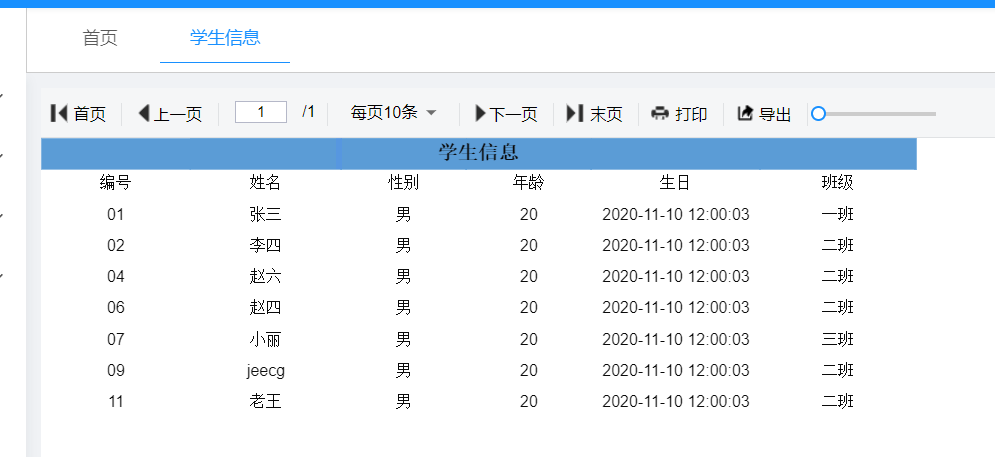This screenshot has height=457, width=995.
Task: Switch to the 首页 tab
Action: pos(100,37)
